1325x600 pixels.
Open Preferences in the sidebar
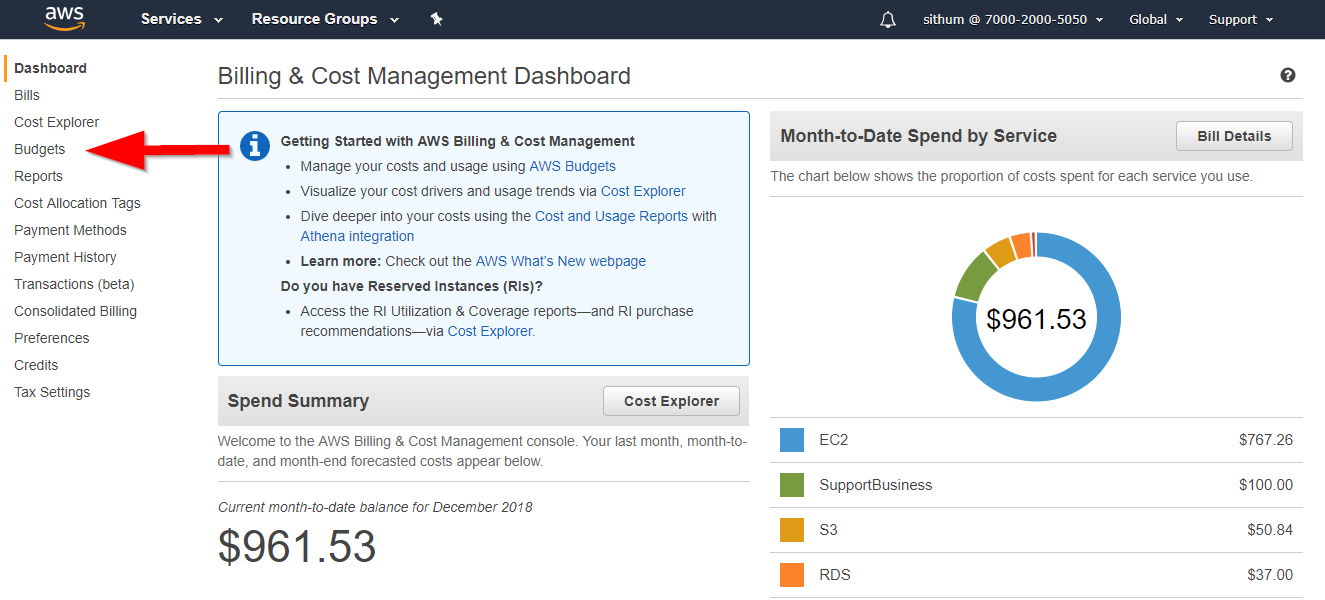point(52,338)
